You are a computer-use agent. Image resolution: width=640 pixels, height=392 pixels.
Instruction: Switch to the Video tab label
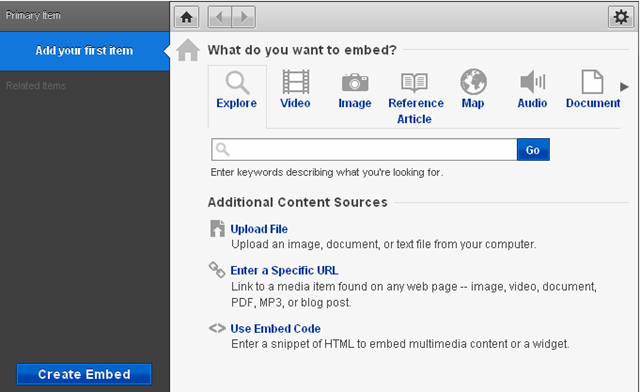tap(295, 103)
